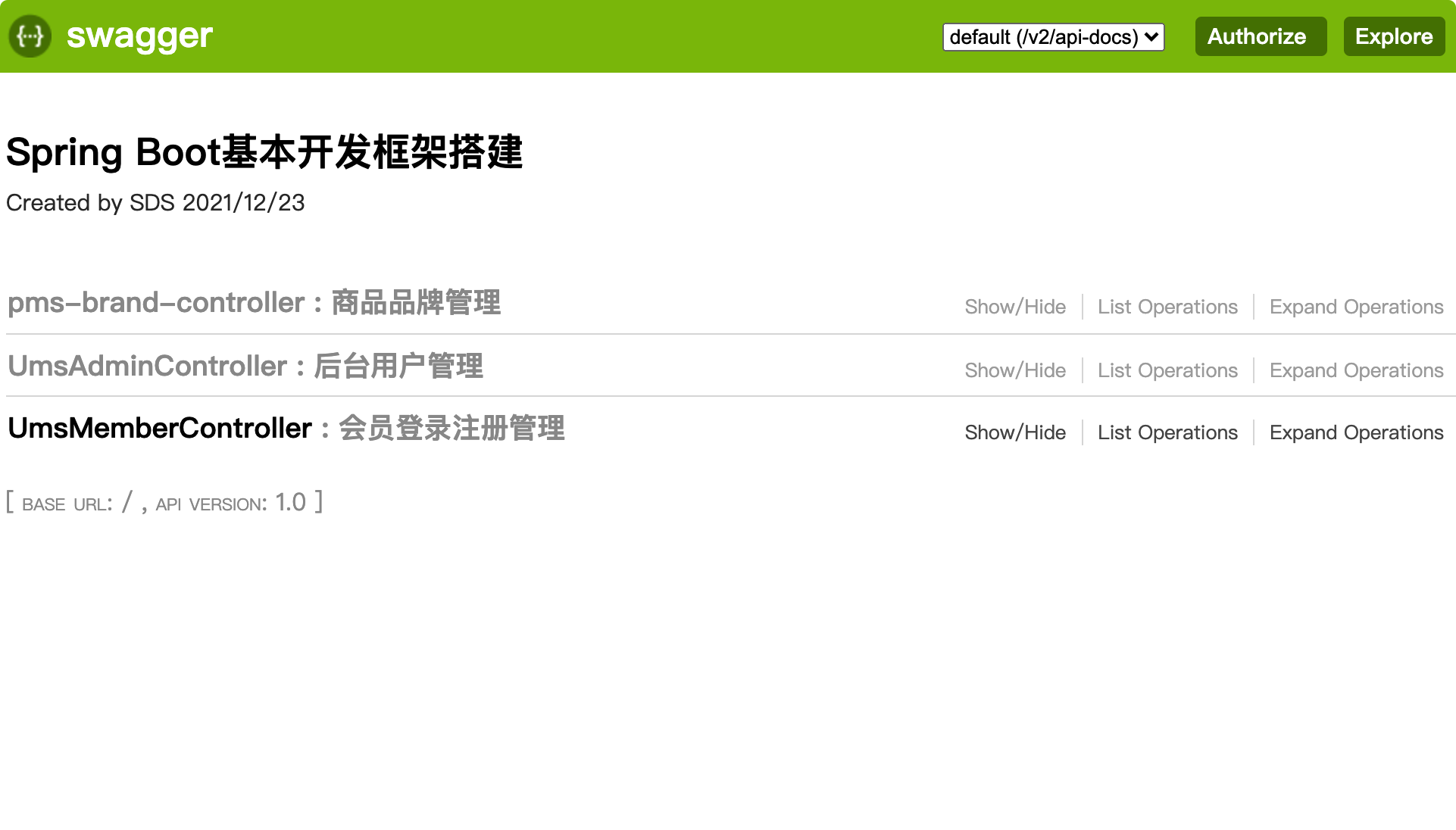
Task: Toggle Show/Hide for UmsMemberController
Action: point(1015,432)
